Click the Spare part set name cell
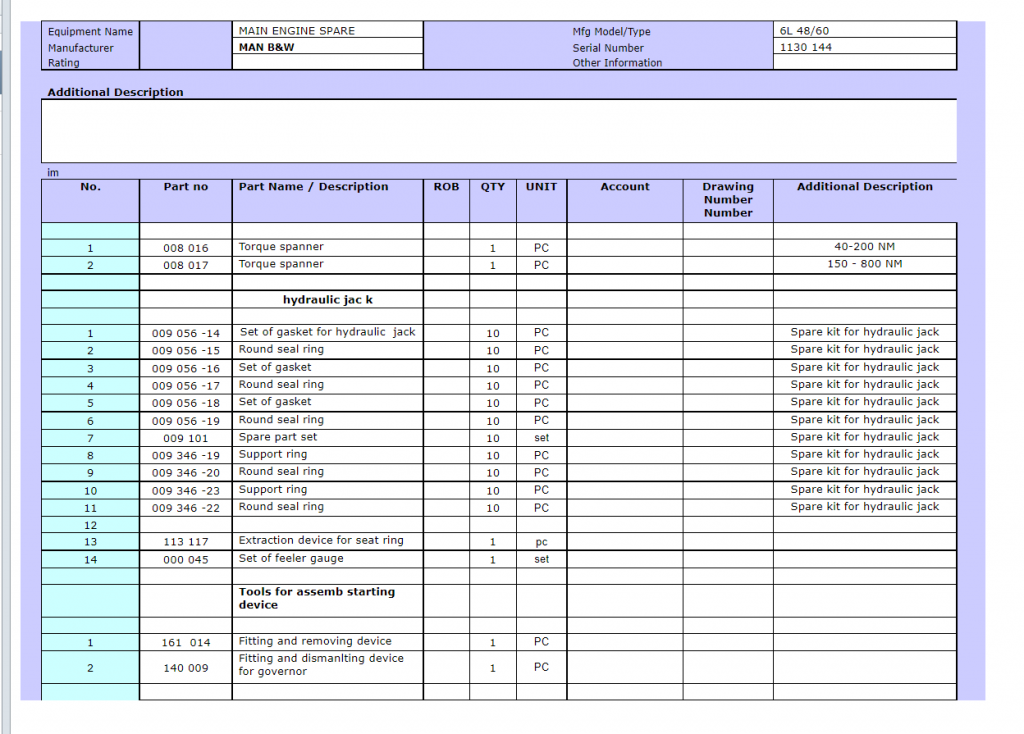 pos(327,438)
